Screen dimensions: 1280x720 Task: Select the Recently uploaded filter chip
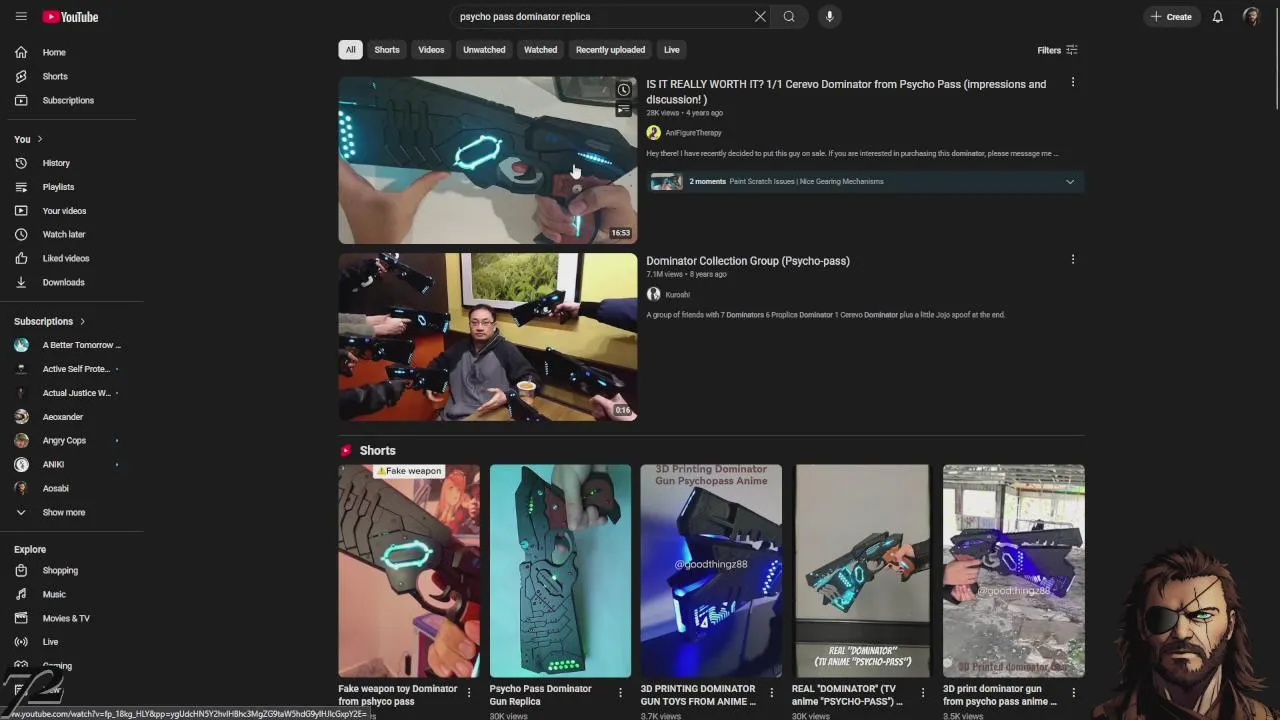610,50
